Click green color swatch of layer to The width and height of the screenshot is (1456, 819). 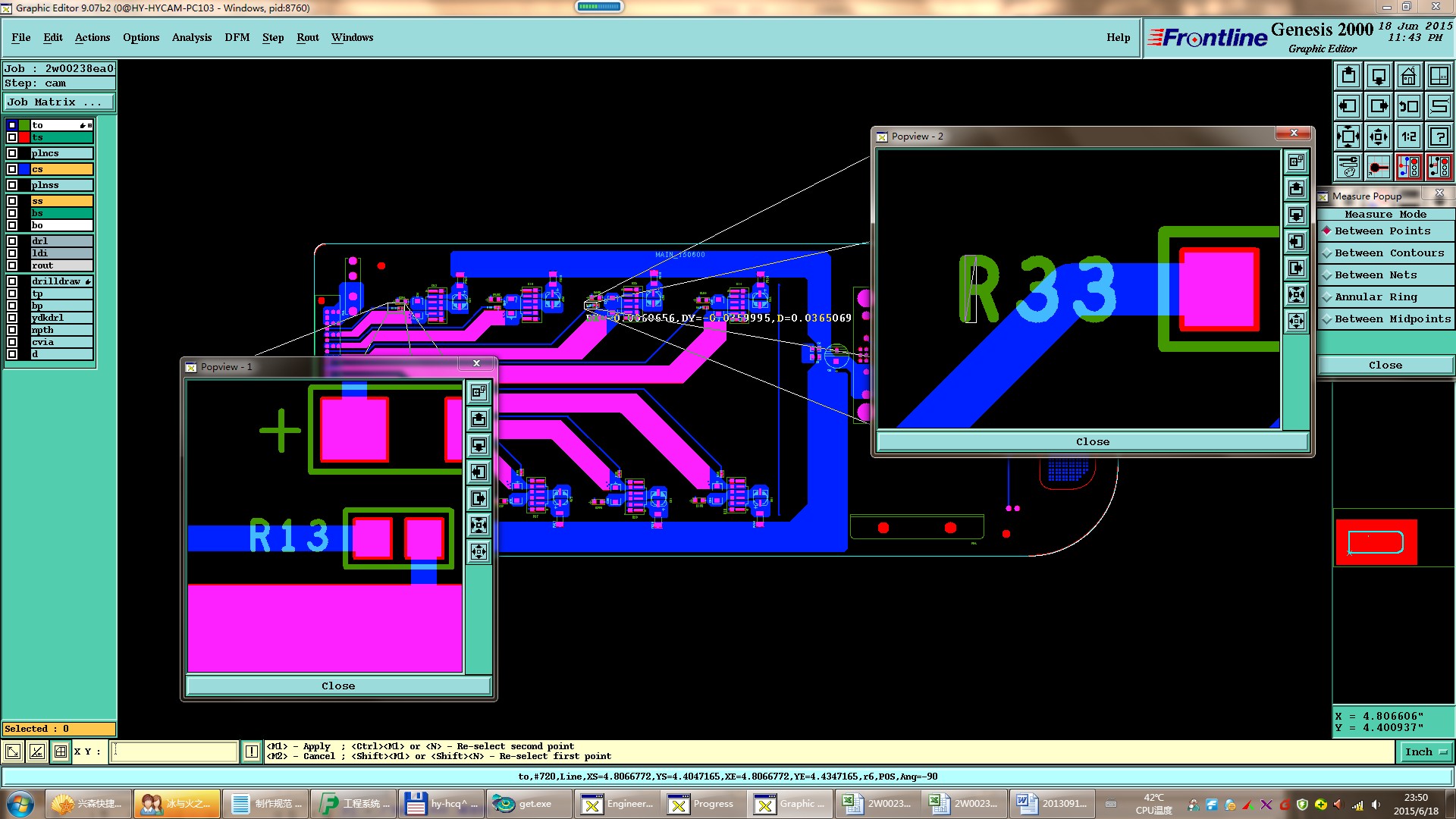(x=24, y=125)
